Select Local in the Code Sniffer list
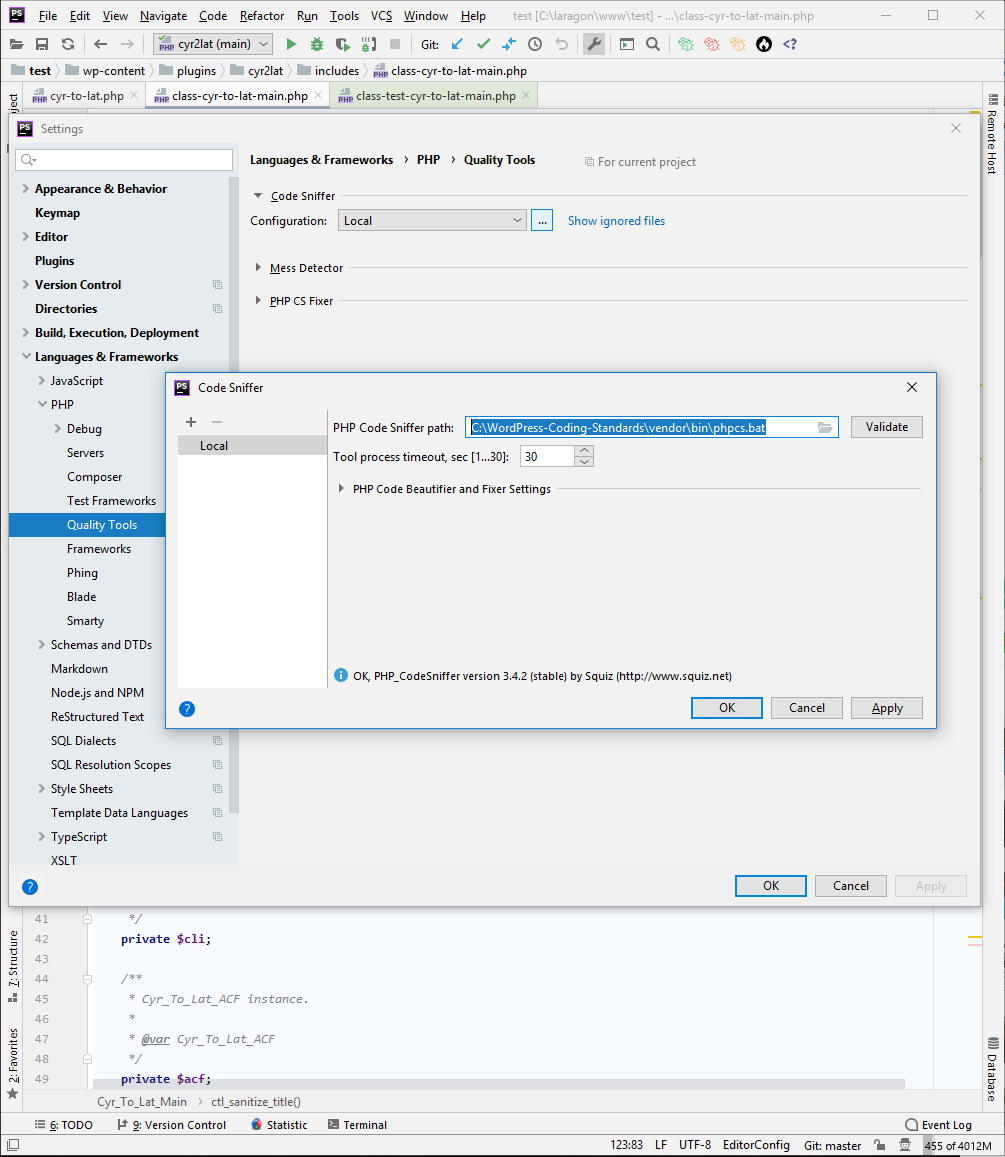 [252, 446]
